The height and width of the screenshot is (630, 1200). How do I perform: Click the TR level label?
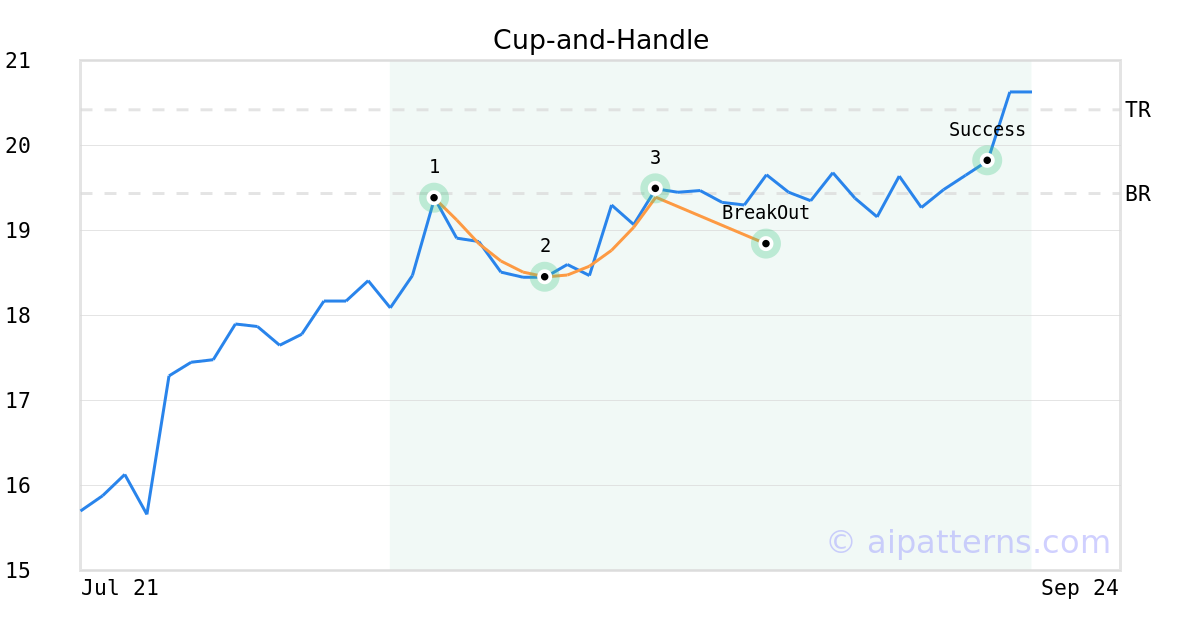pyautogui.click(x=1138, y=110)
